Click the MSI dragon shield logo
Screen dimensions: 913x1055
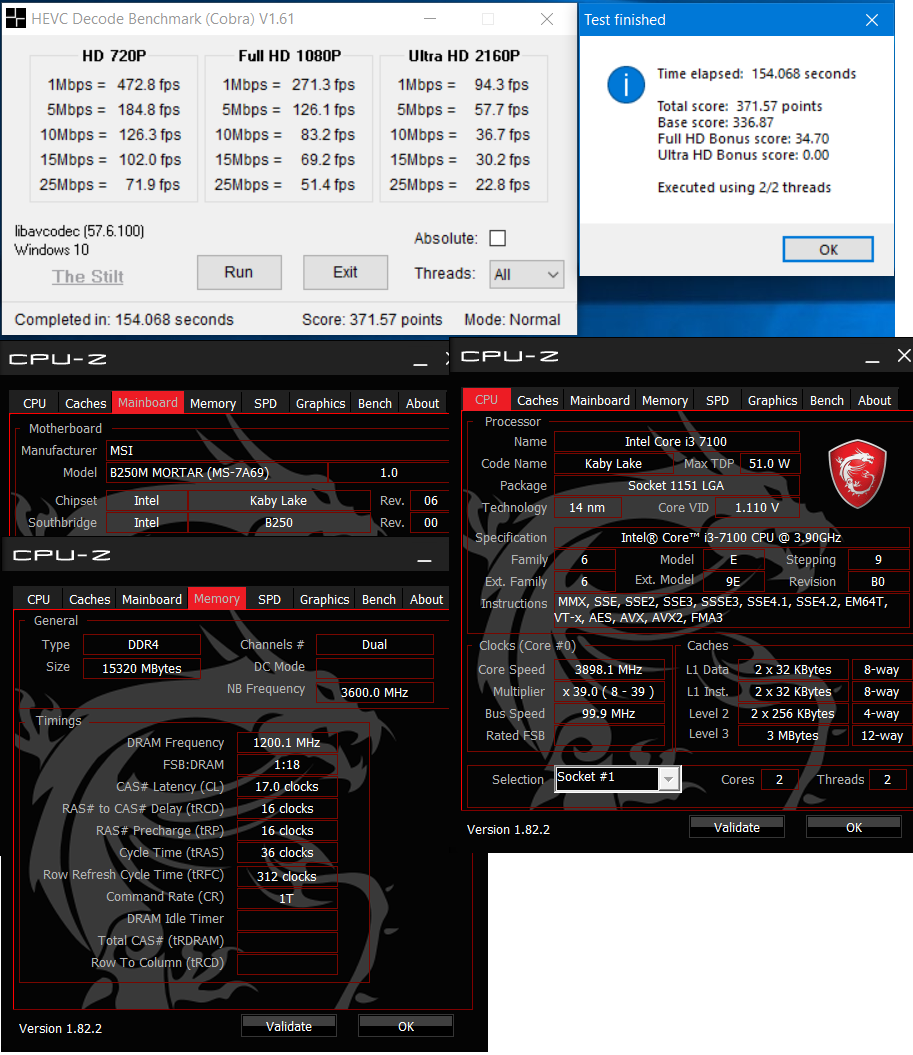(x=857, y=474)
